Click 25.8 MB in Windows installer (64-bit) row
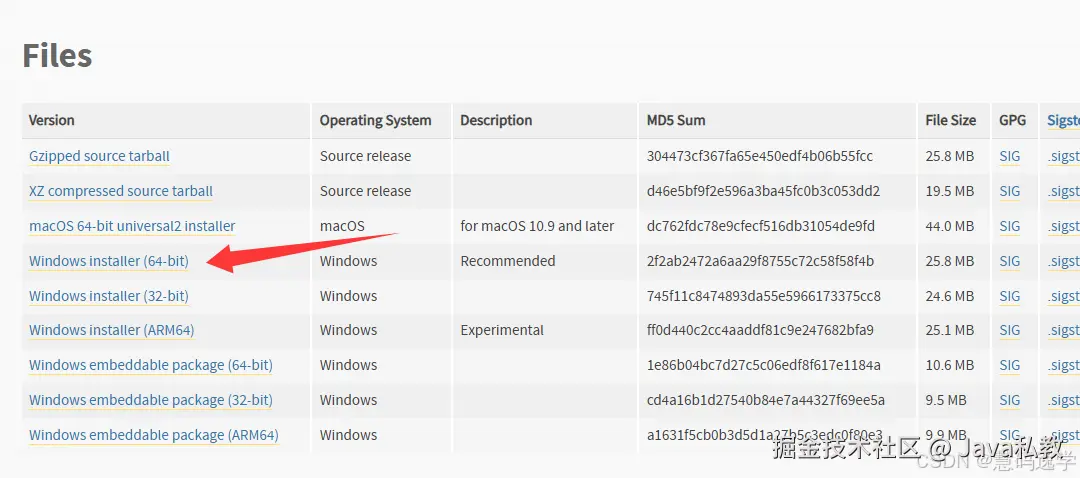This screenshot has width=1080, height=478. (950, 261)
